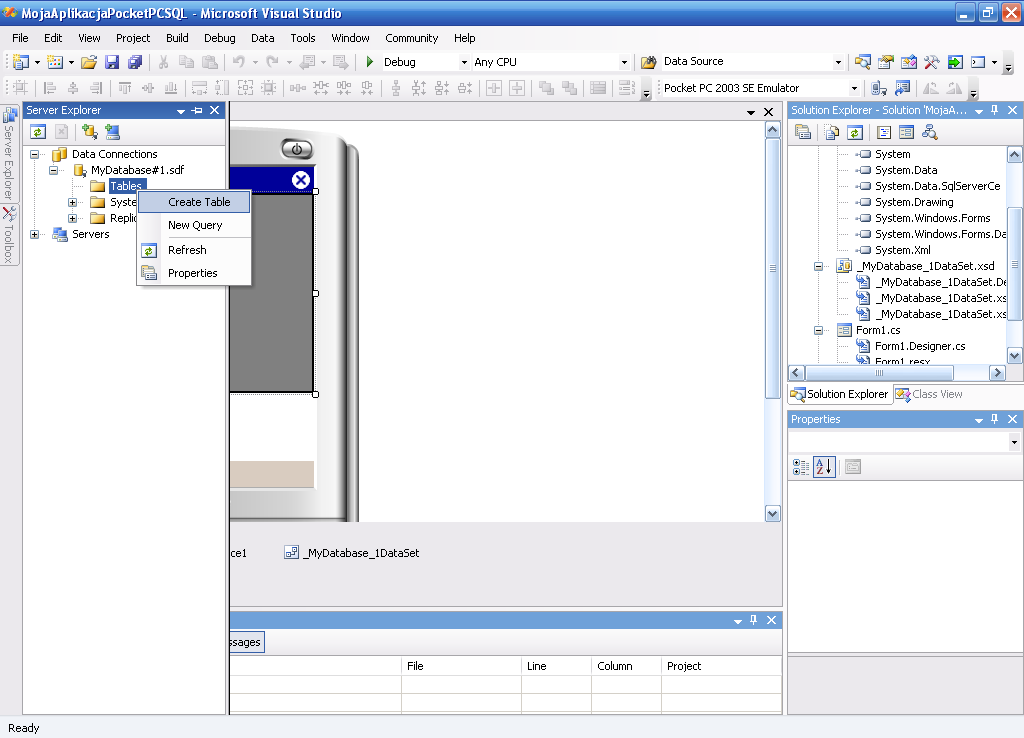
Task: Toggle Alphabetical sort in Properties panel
Action: click(x=824, y=467)
